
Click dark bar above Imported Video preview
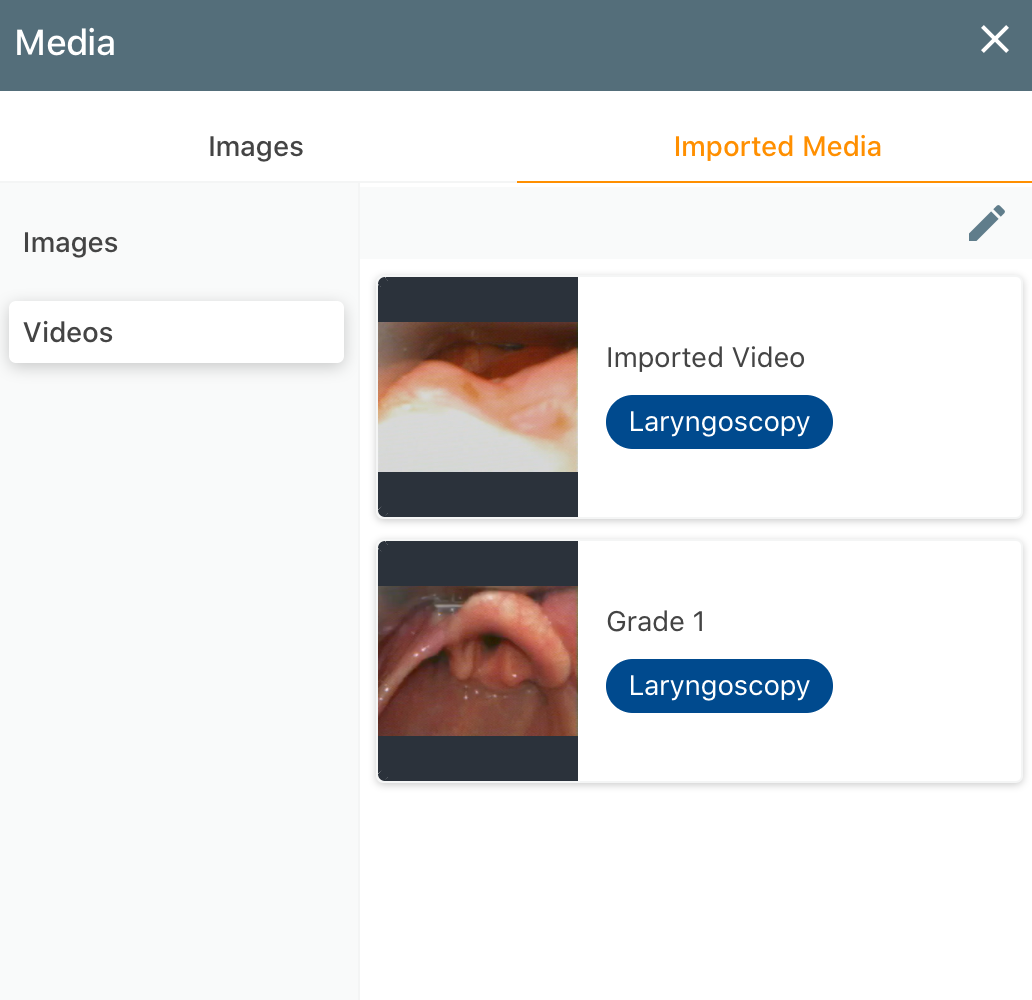click(478, 300)
